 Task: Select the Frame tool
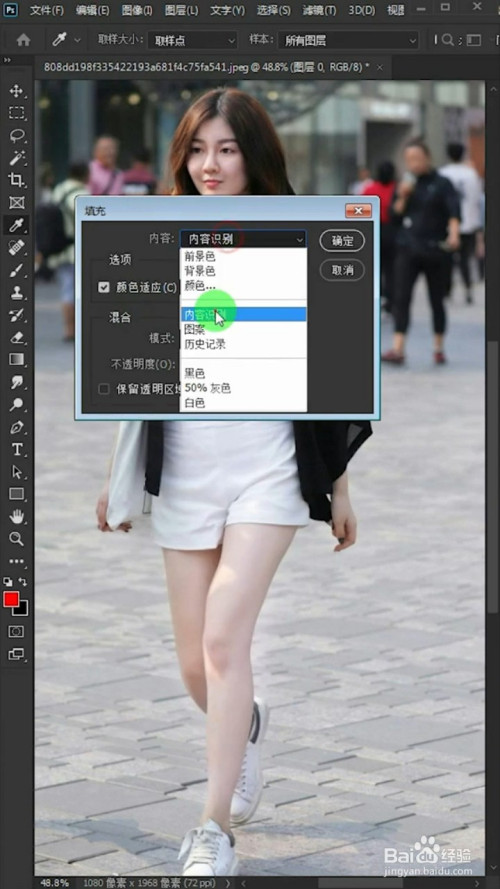pos(16,202)
